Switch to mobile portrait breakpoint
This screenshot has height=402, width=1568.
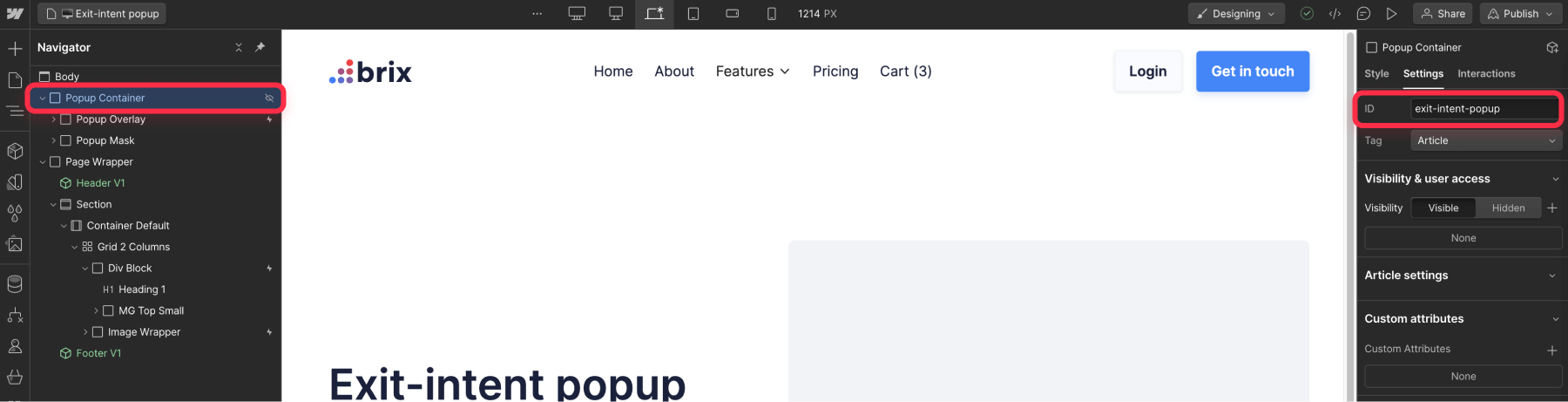click(x=772, y=14)
